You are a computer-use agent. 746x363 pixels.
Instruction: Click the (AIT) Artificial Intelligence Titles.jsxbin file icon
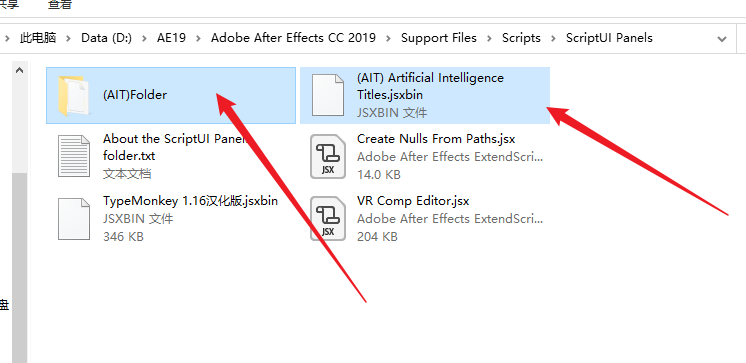(x=327, y=95)
